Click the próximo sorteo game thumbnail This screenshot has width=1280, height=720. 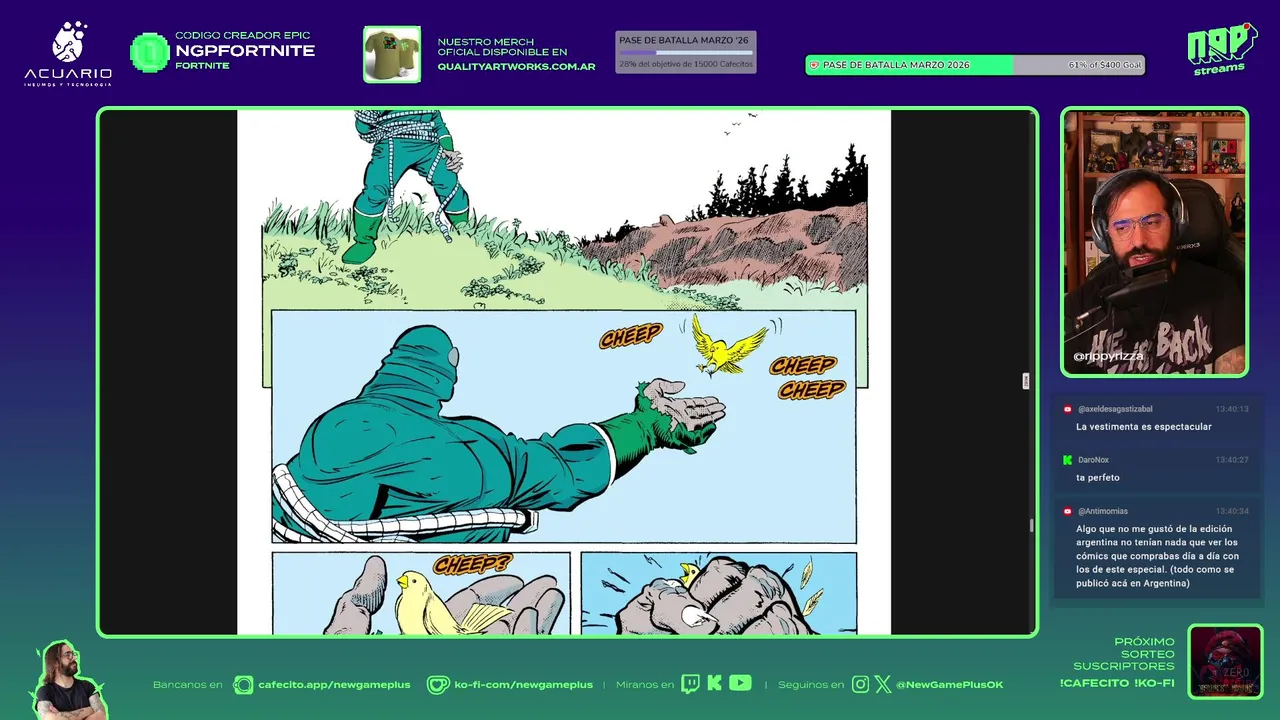[x=1226, y=662]
